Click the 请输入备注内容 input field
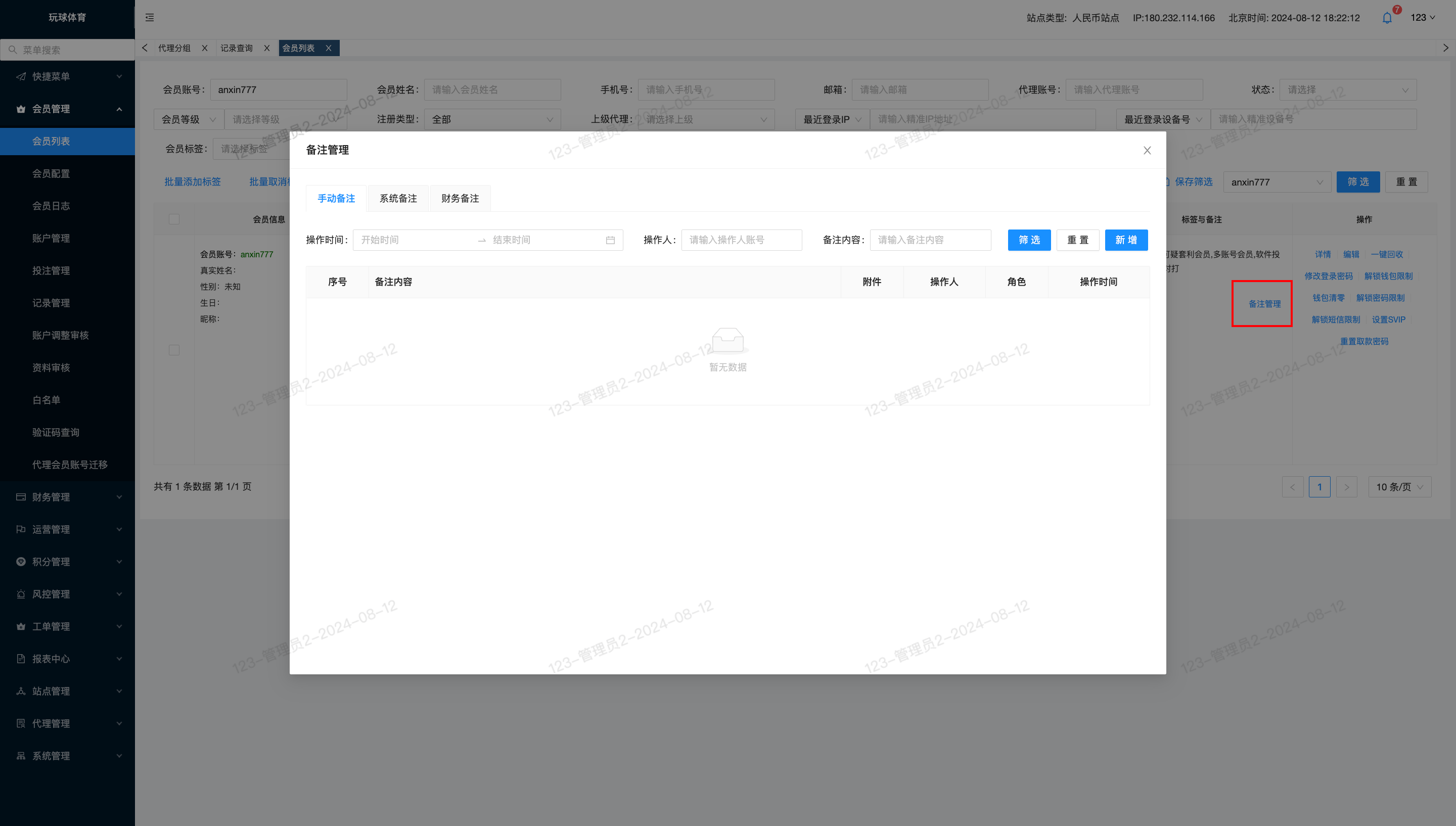The image size is (1456, 826). 930,240
